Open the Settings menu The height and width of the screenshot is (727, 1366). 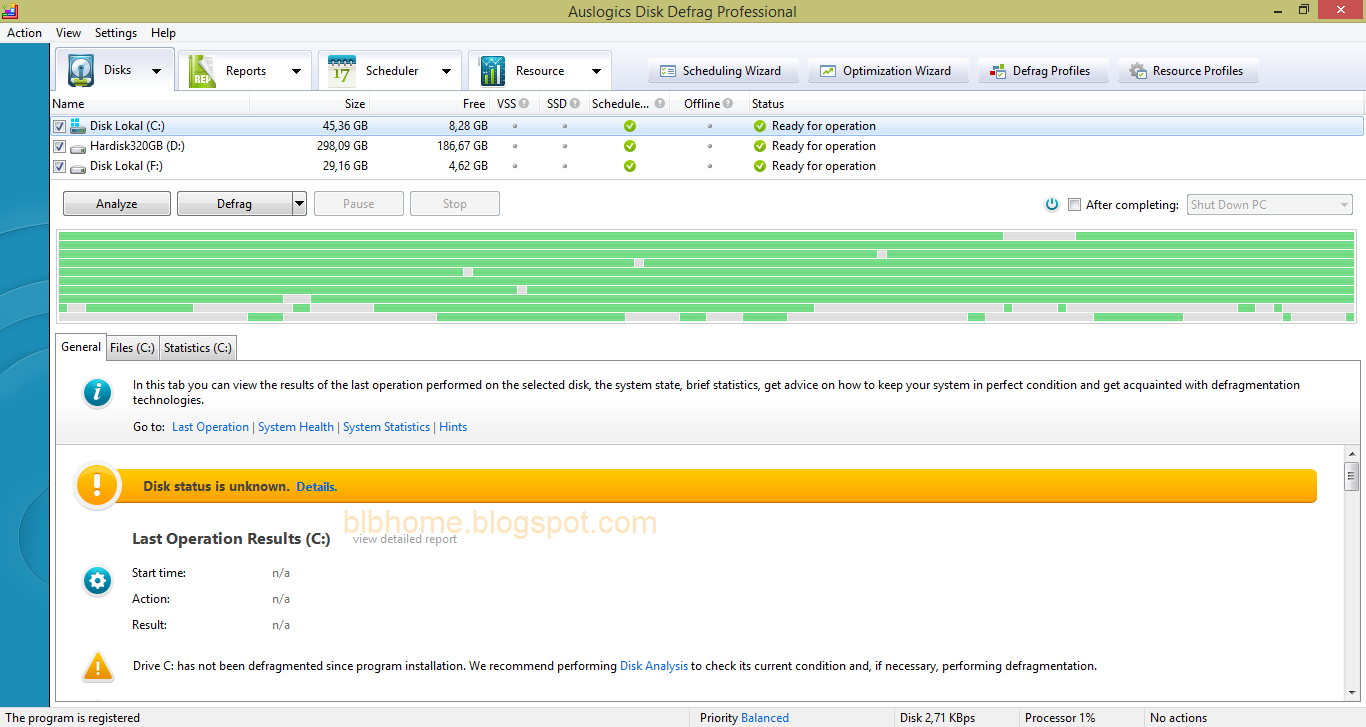coord(116,33)
